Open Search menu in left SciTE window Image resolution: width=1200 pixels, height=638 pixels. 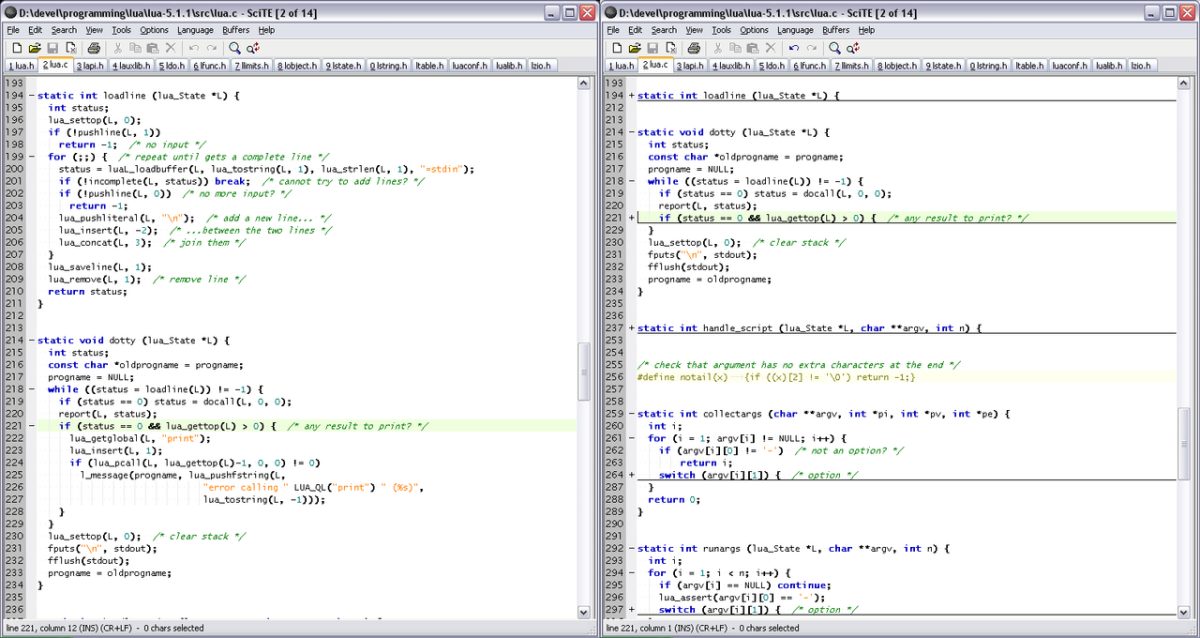tap(64, 30)
